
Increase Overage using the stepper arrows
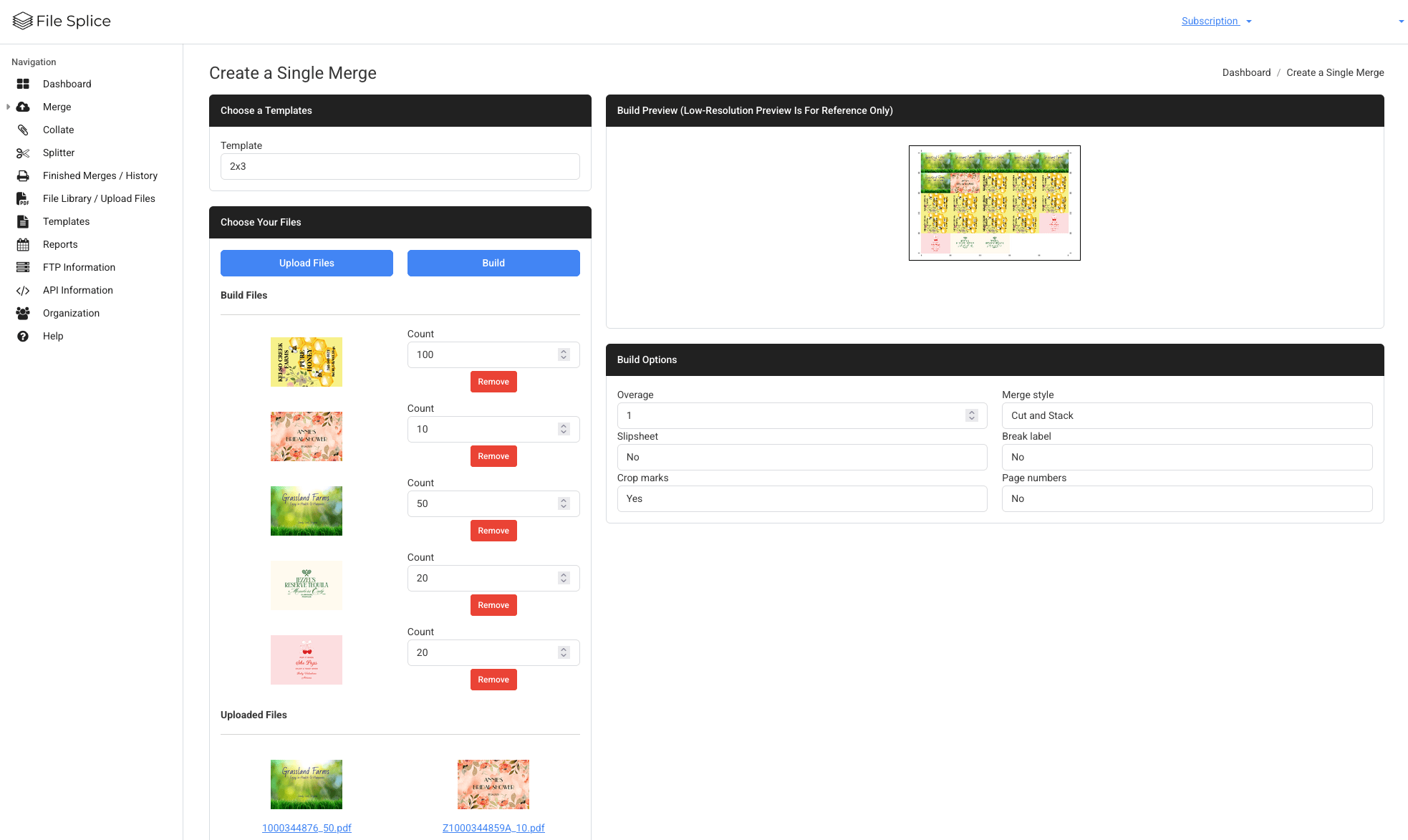(972, 412)
